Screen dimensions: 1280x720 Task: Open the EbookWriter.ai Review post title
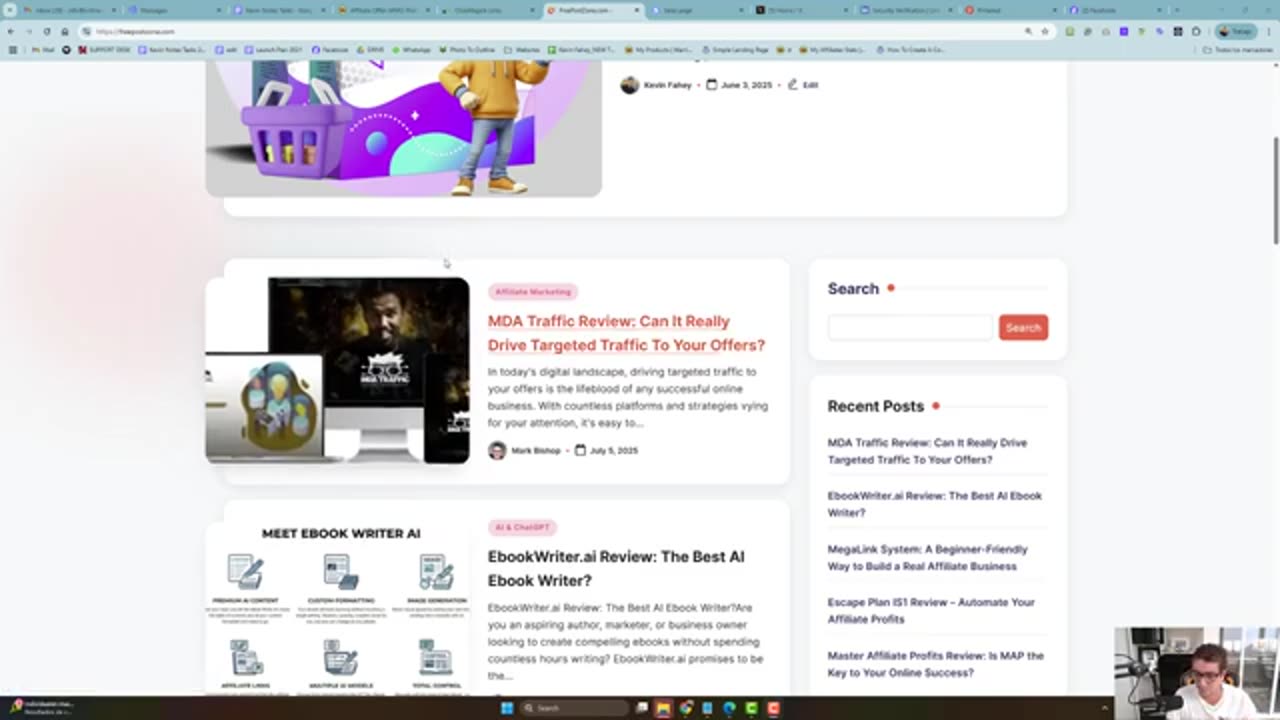616,568
